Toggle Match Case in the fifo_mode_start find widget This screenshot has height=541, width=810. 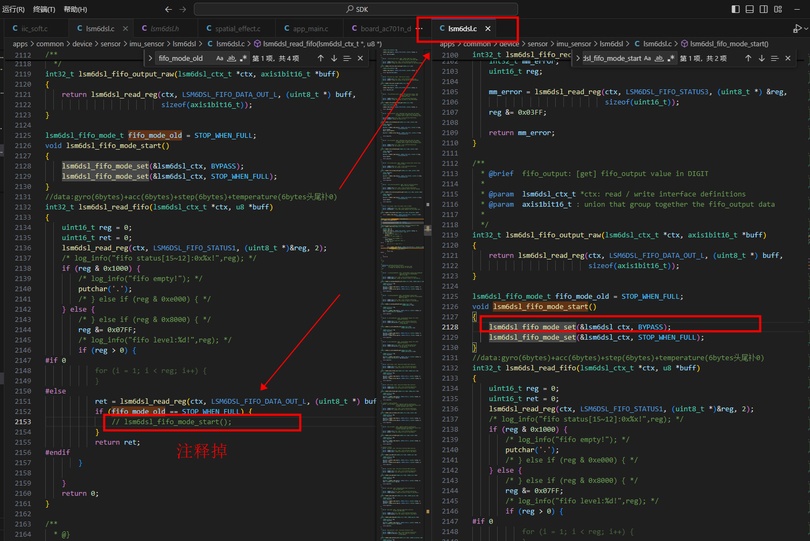pos(647,58)
